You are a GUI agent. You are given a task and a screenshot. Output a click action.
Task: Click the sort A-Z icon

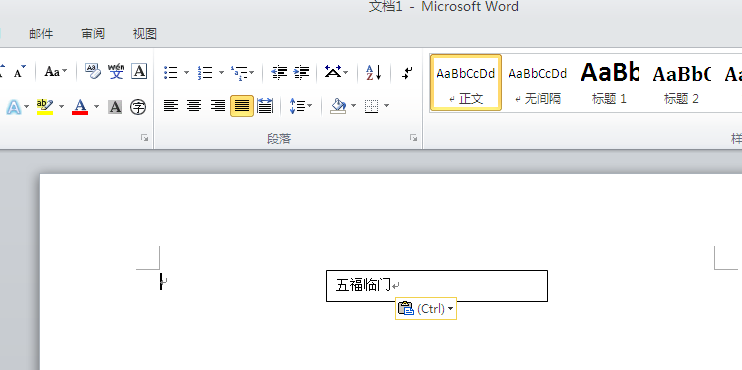click(374, 72)
